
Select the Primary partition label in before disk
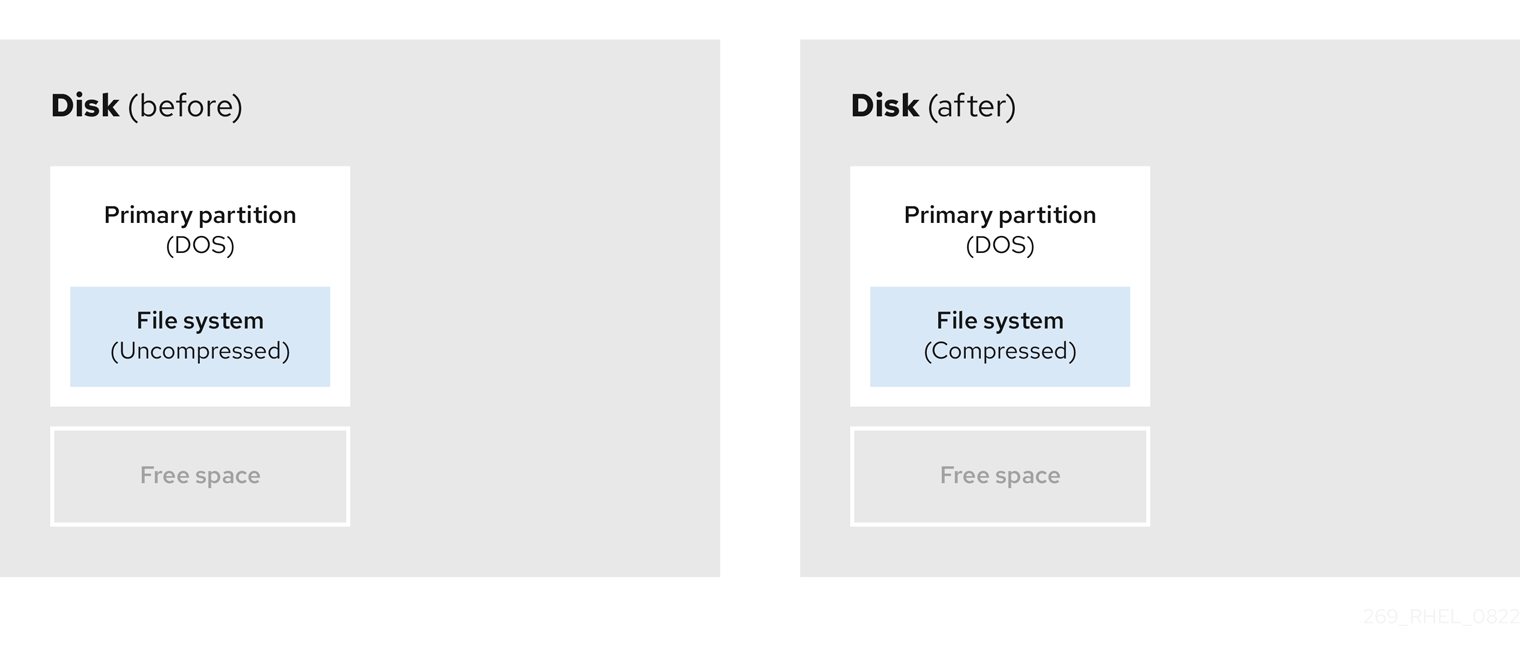point(200,215)
